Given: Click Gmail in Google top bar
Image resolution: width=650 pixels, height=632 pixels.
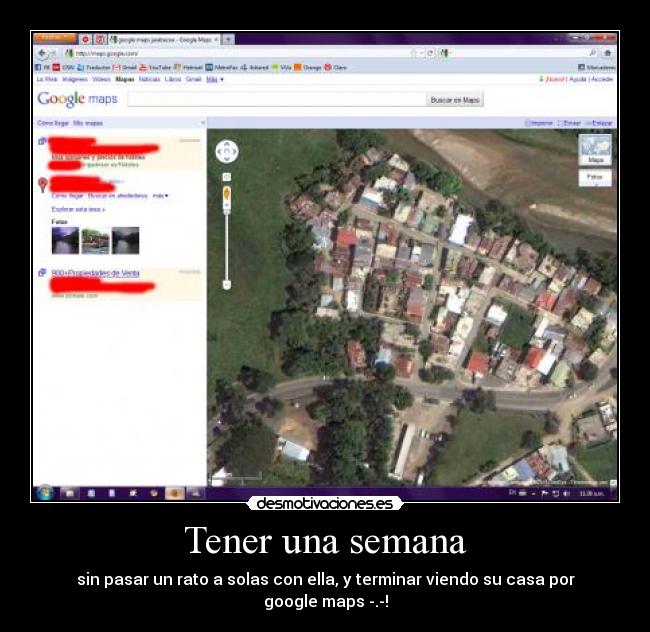Looking at the screenshot, I should pyautogui.click(x=194, y=79).
